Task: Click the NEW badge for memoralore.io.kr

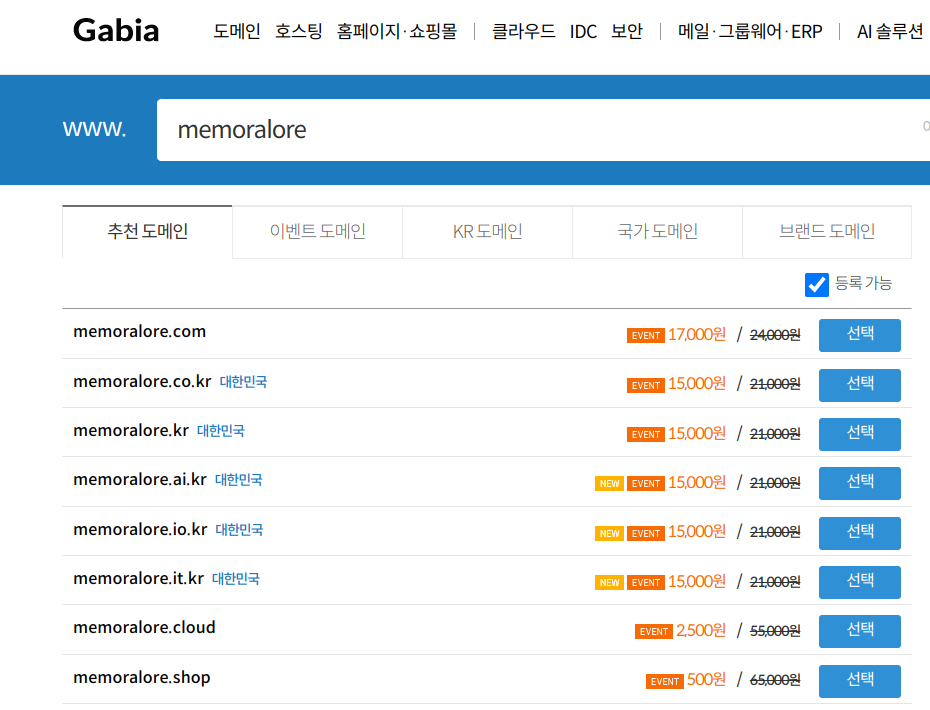Action: (609, 534)
